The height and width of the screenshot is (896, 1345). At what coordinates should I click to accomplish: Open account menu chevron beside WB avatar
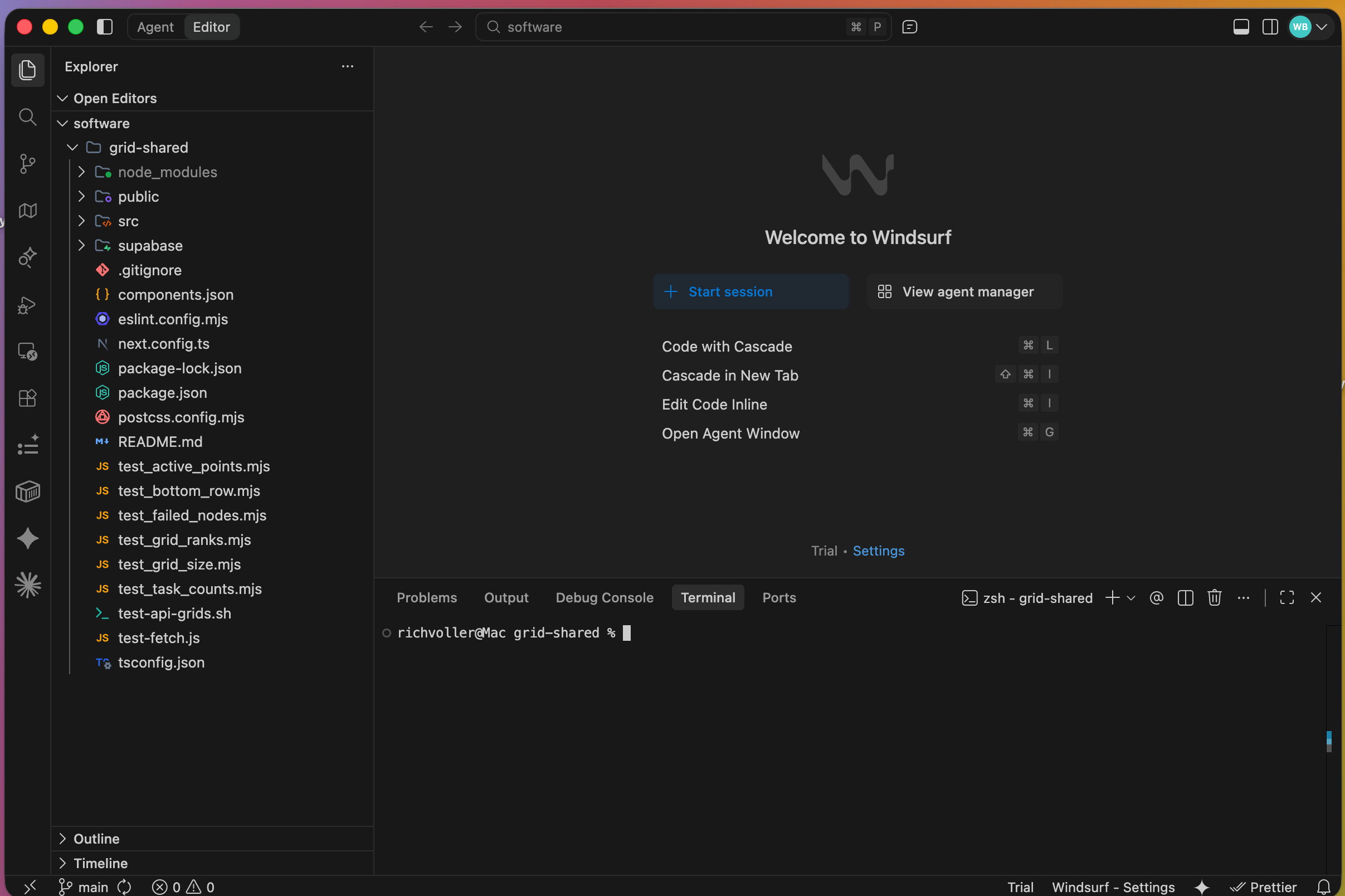pos(1322,27)
